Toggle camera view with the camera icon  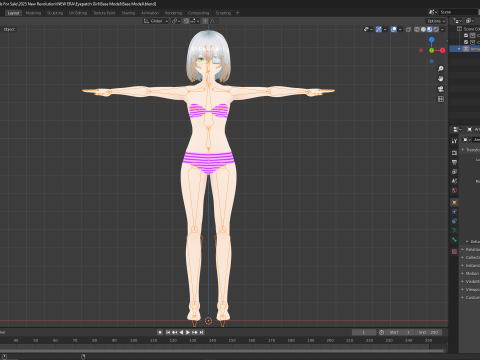[x=441, y=89]
